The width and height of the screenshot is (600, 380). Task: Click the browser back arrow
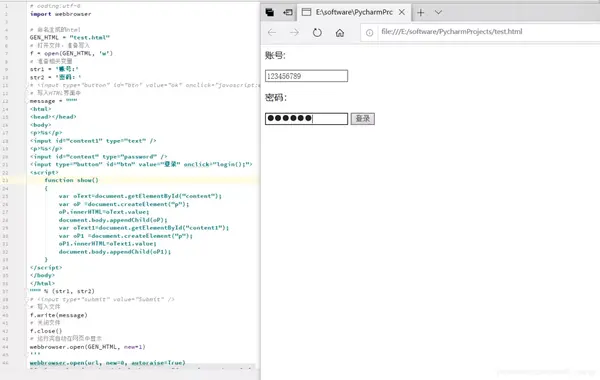(x=272, y=33)
